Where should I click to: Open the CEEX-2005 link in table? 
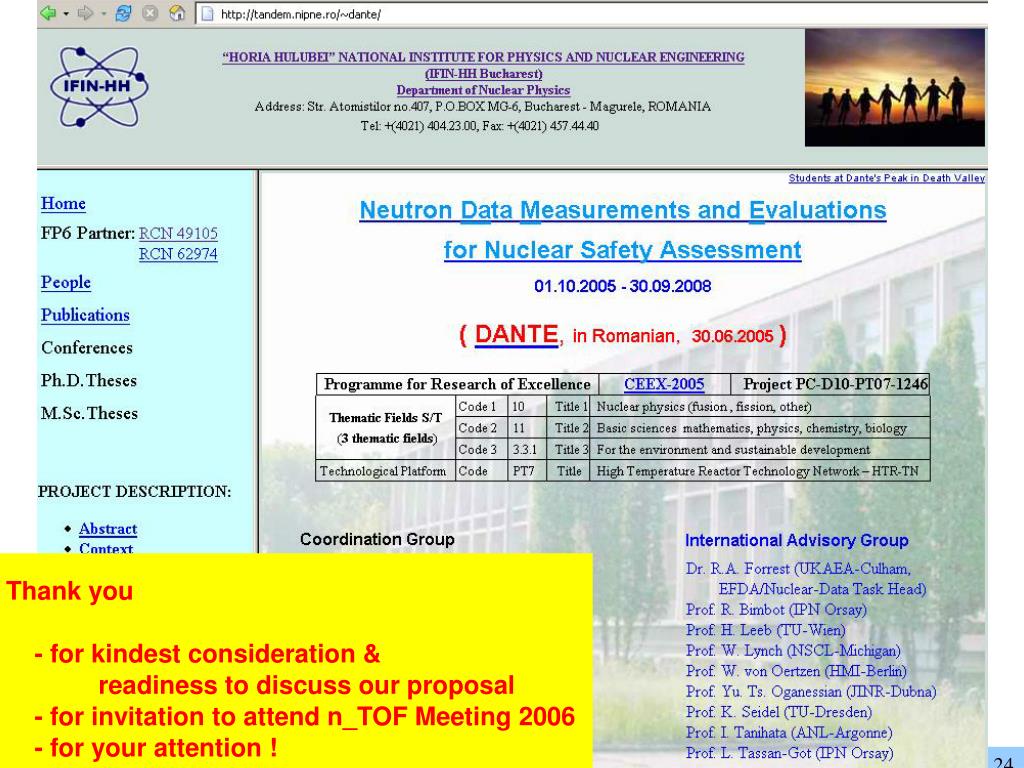[x=664, y=384]
